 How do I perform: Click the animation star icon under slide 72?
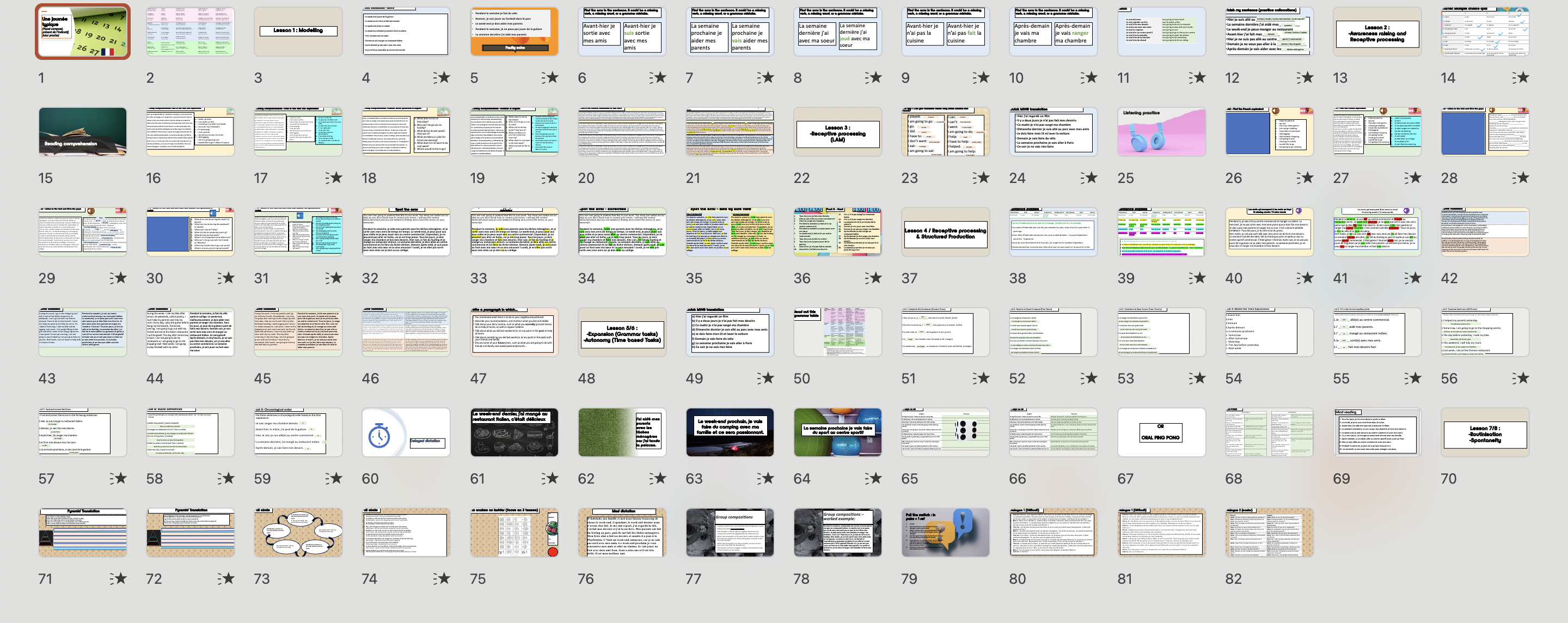(x=226, y=578)
